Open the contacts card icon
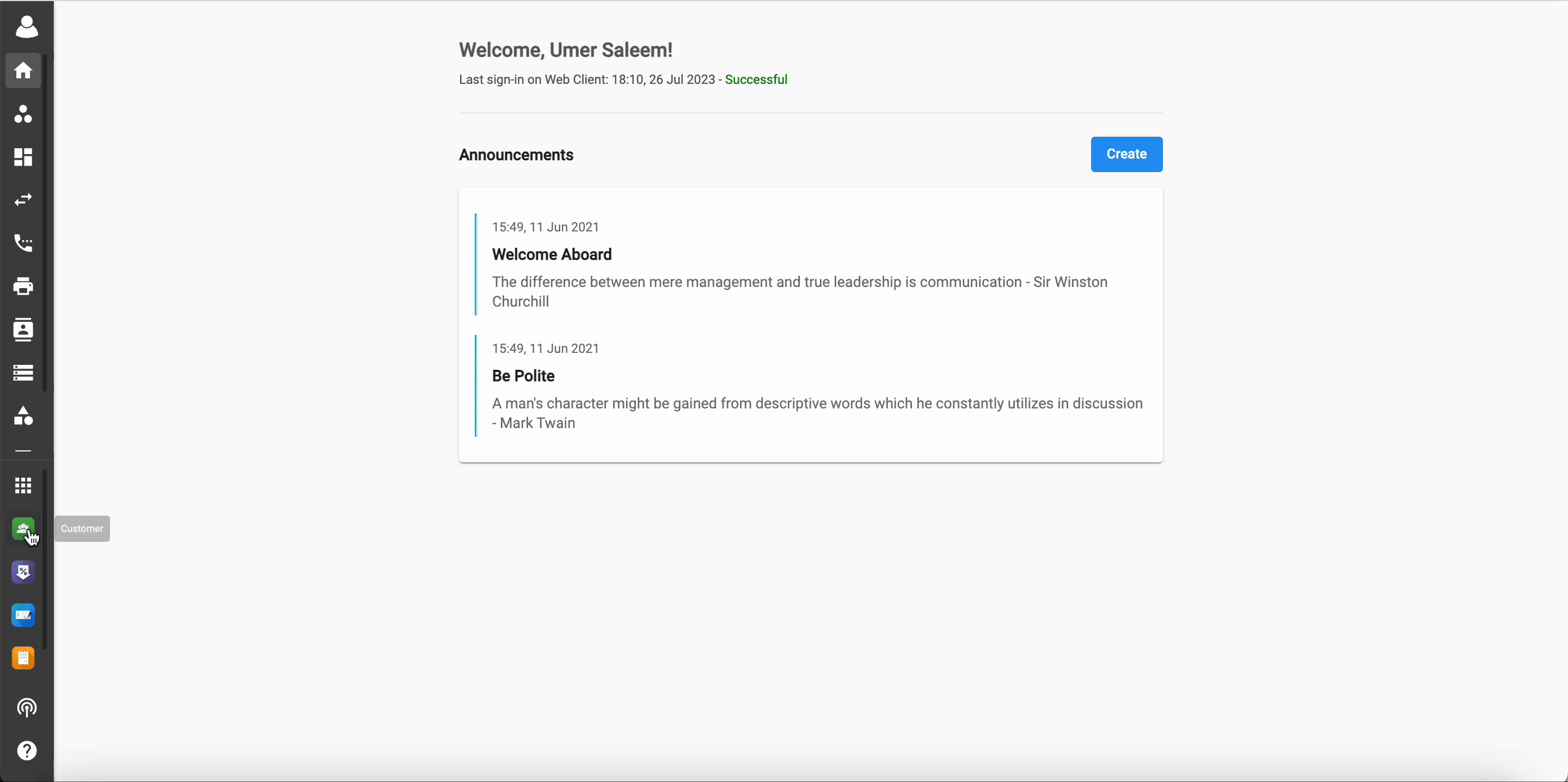Image resolution: width=1568 pixels, height=782 pixels. point(23,329)
